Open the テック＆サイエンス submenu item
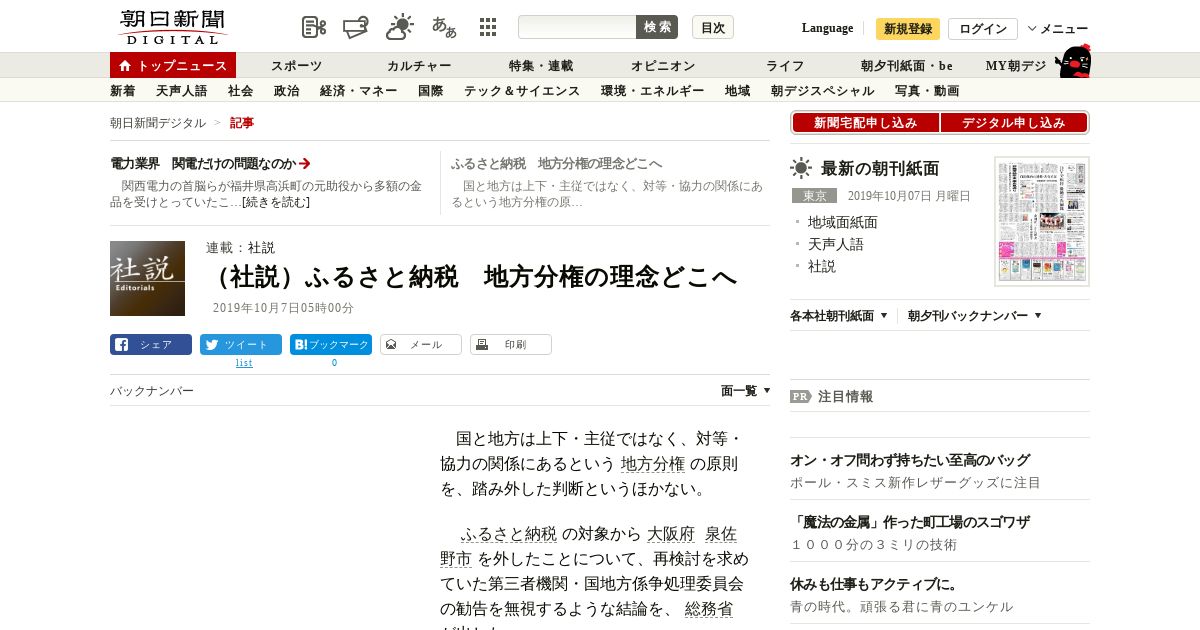This screenshot has width=1200, height=630. tap(522, 91)
